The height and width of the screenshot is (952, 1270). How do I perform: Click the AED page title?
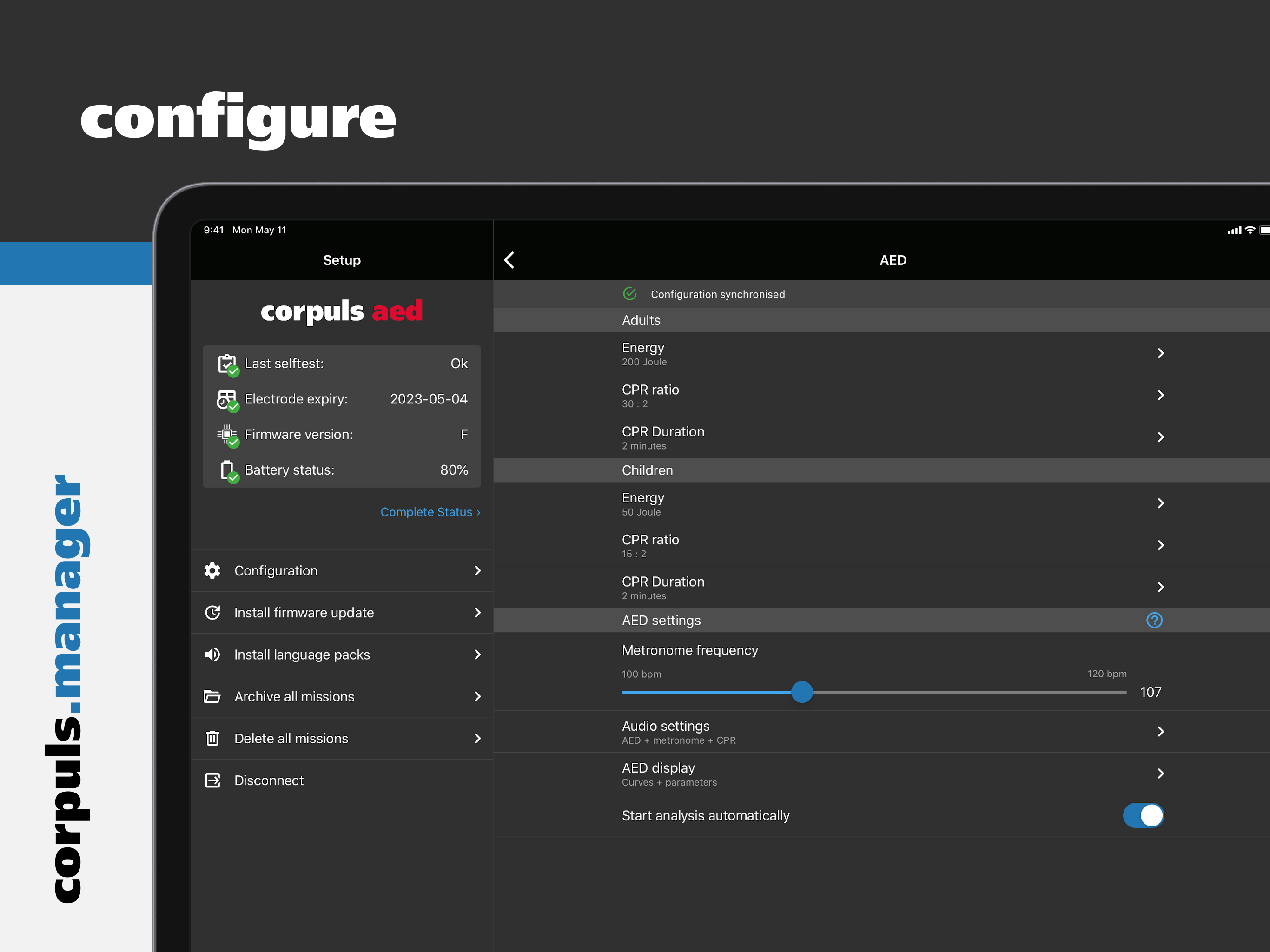point(893,260)
